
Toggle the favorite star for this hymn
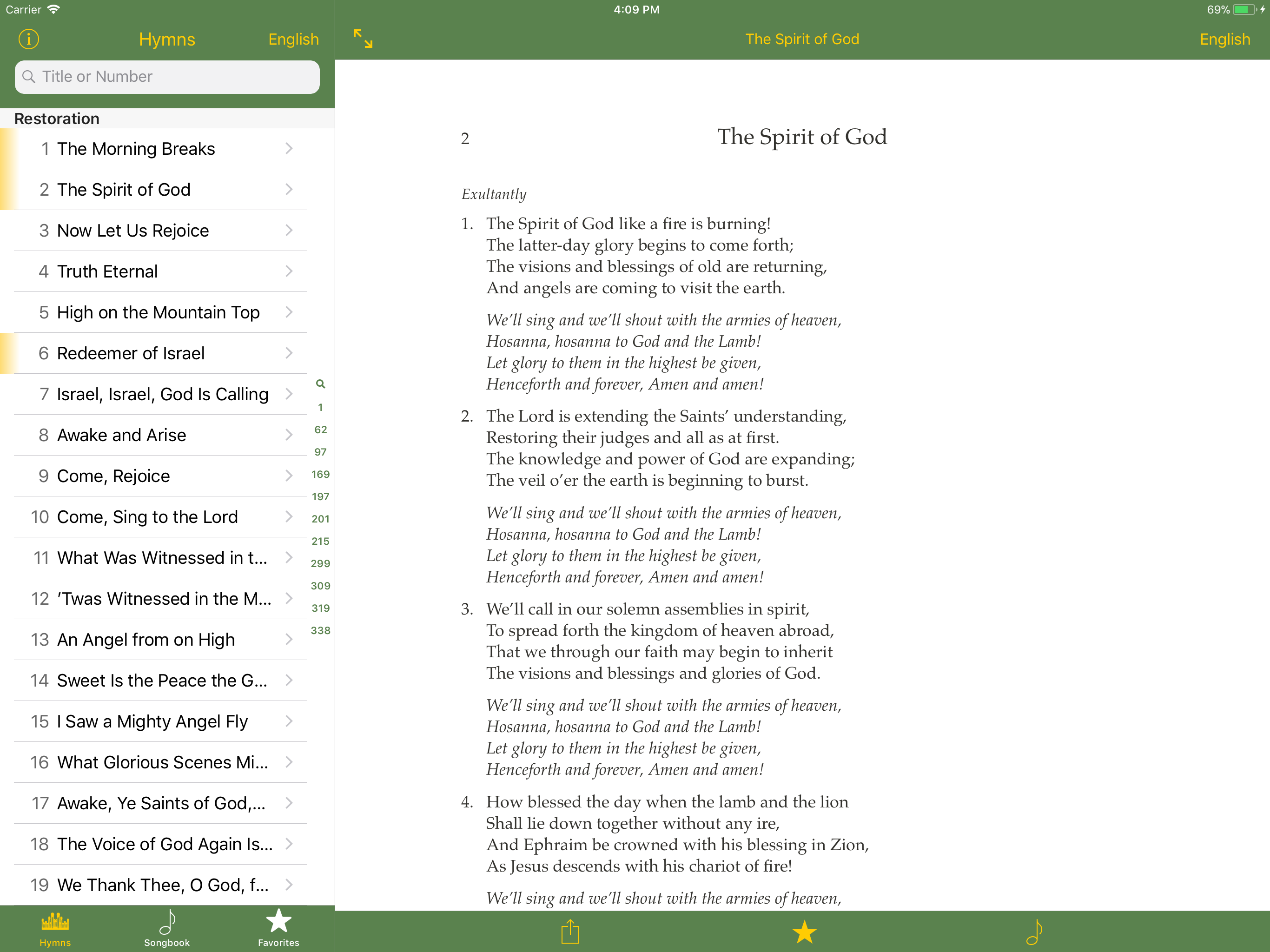(804, 932)
